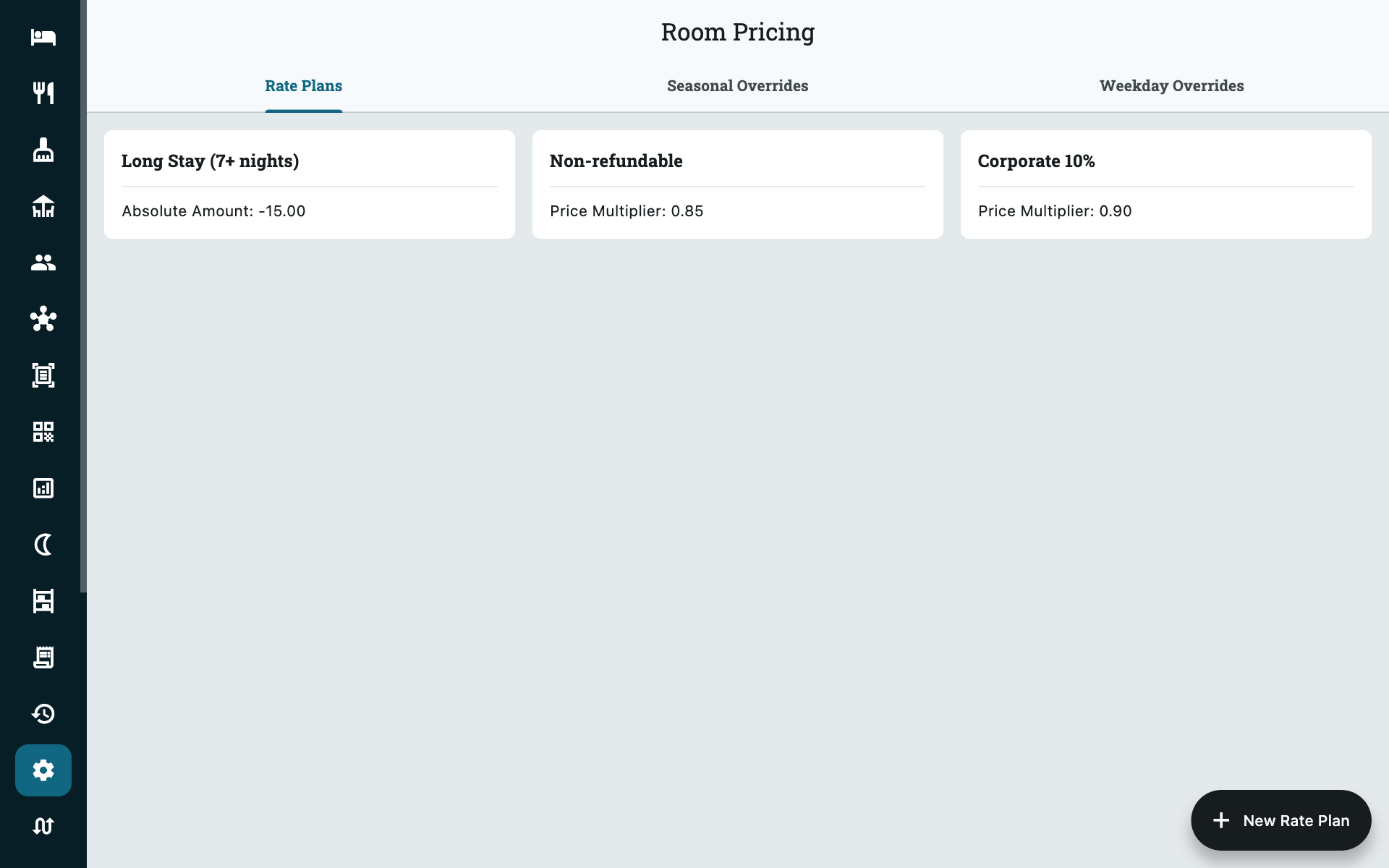Click the settings gear icon in sidebar
Viewport: 1389px width, 868px height.
point(43,770)
